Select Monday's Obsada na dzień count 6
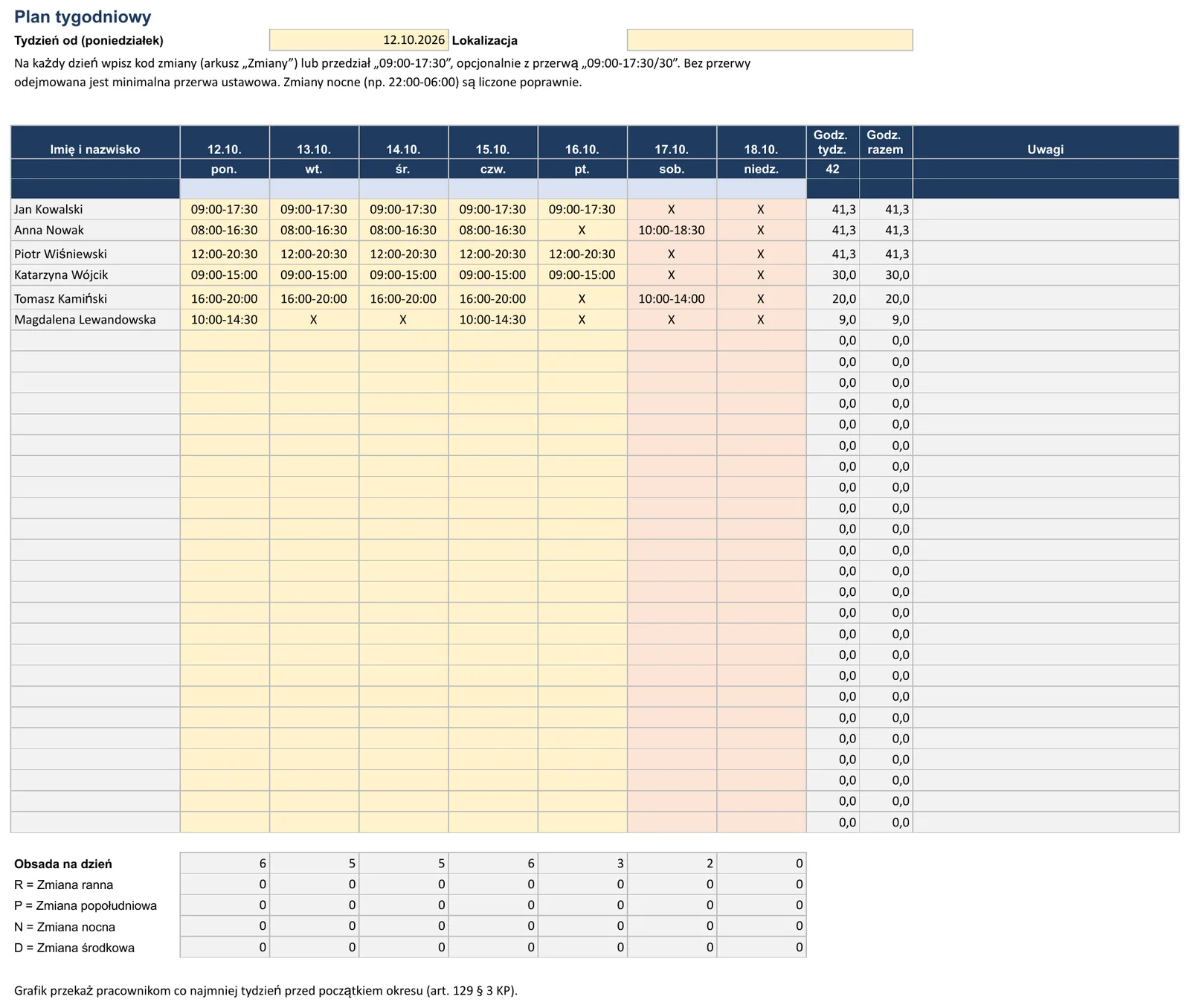This screenshot has height=1008, width=1190. (225, 864)
